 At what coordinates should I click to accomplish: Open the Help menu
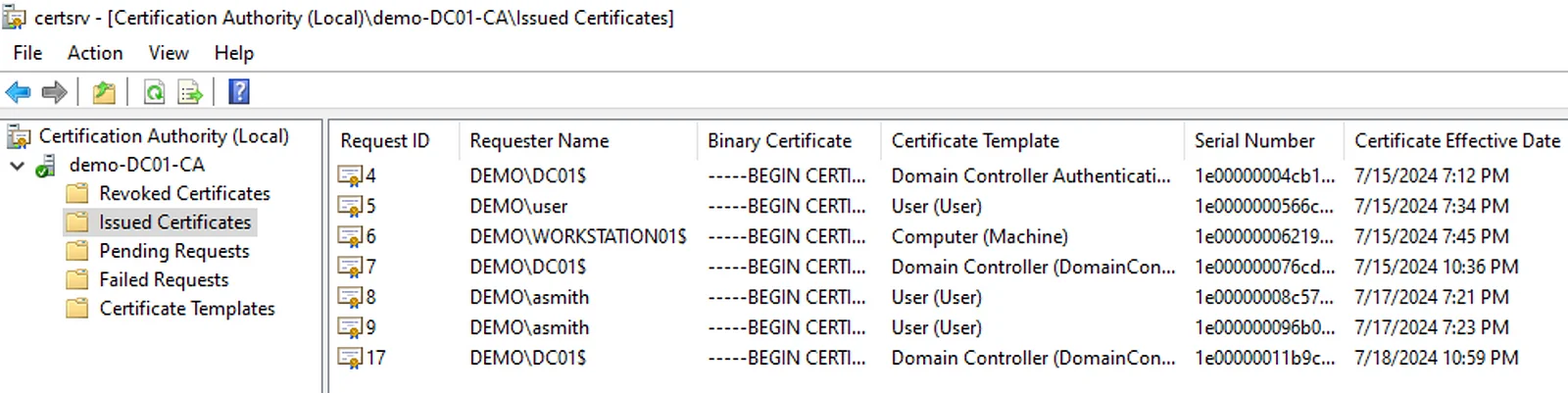click(x=234, y=53)
